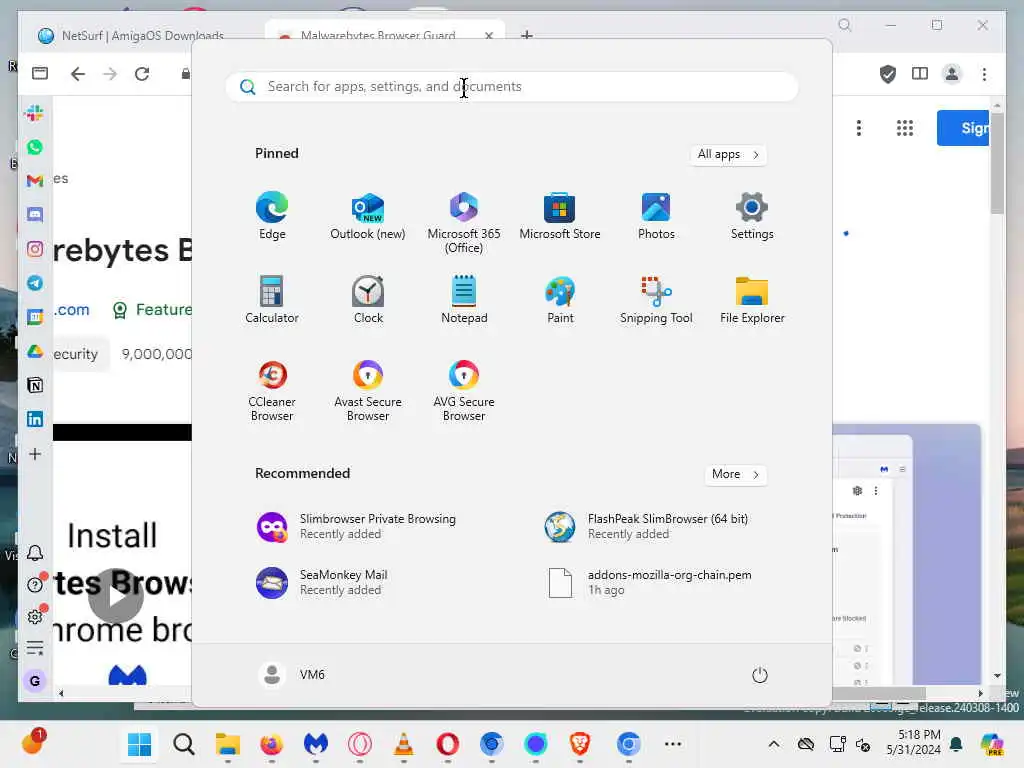Close the Malwarebytes Browser Guard tab
Screen dimensions: 1024x768
[x=488, y=35]
